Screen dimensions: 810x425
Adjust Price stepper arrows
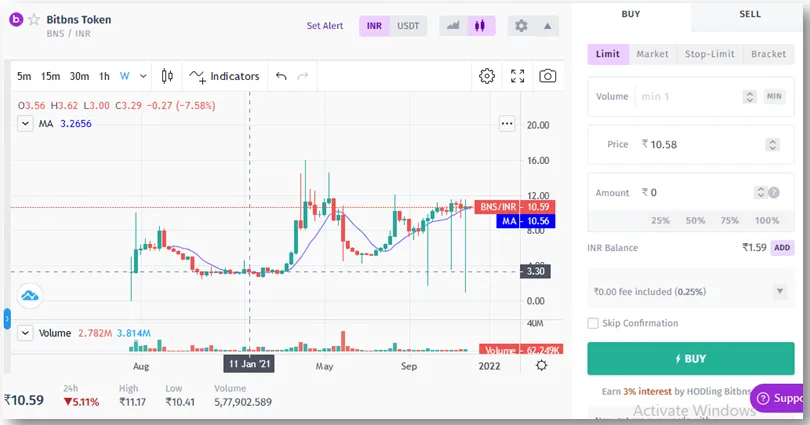click(772, 145)
